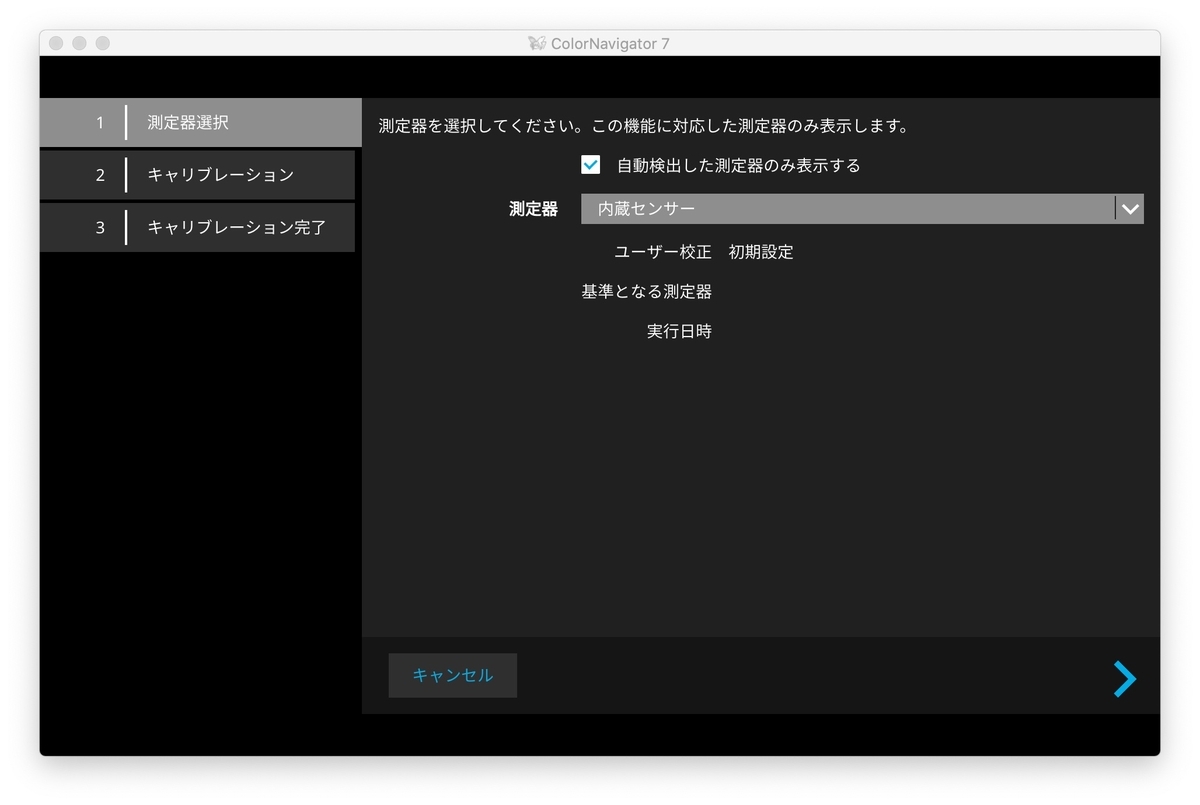Viewport: 1200px width, 805px height.
Task: Click the 初期設定 value text
Action: coord(761,252)
